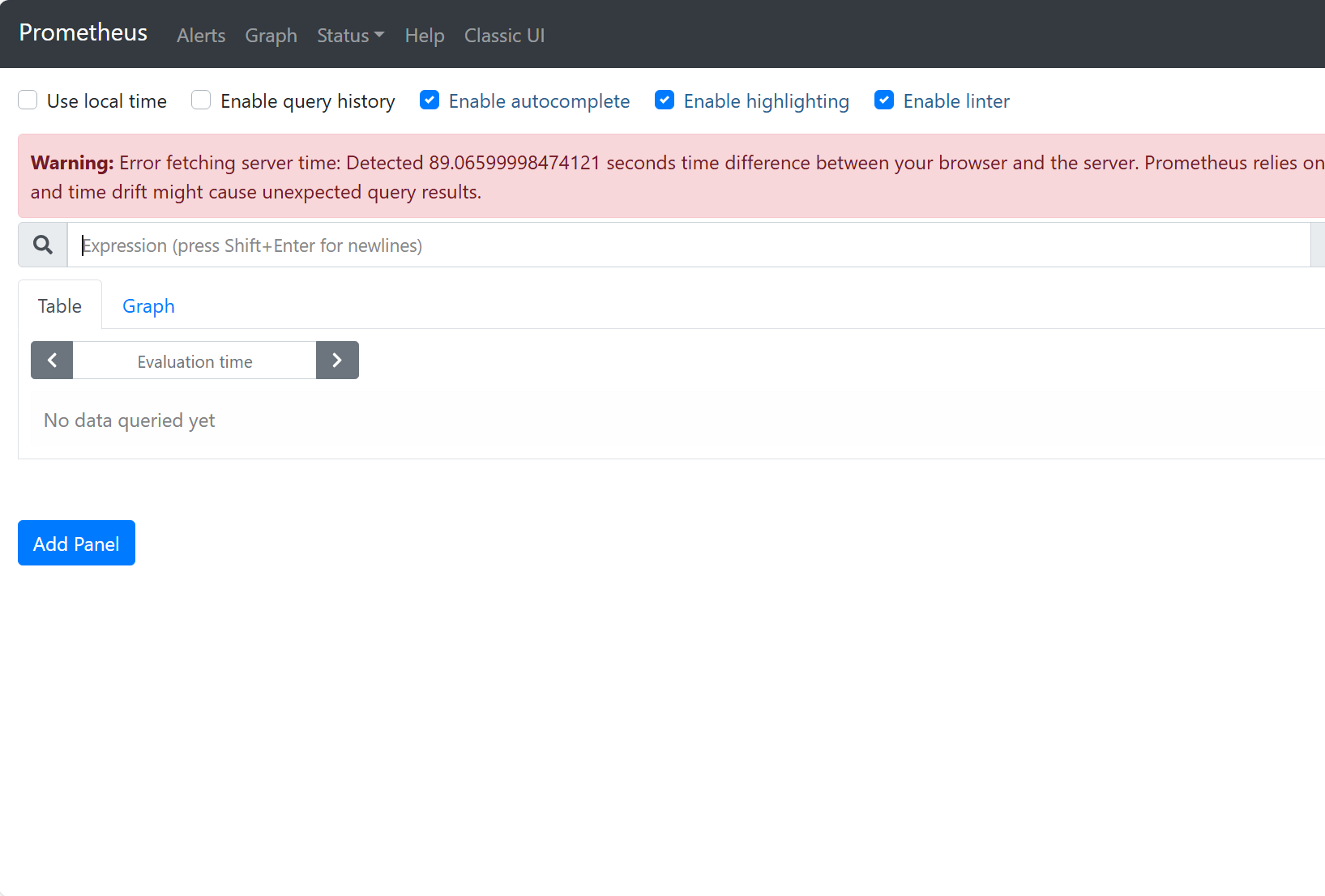The image size is (1325, 896).
Task: Uncheck Enable highlighting
Action: tap(665, 100)
